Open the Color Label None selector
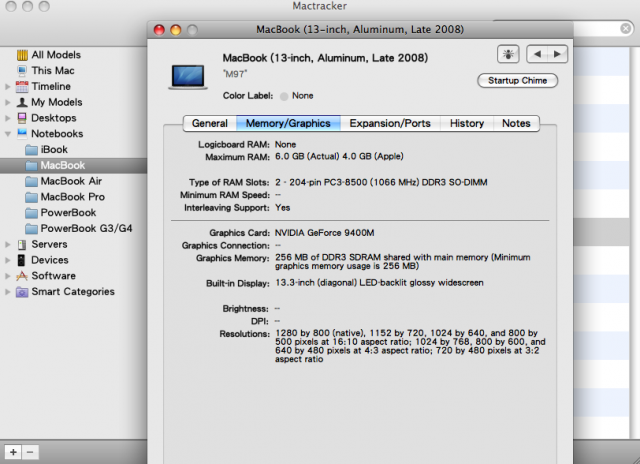This screenshot has width=640, height=464. [x=297, y=96]
